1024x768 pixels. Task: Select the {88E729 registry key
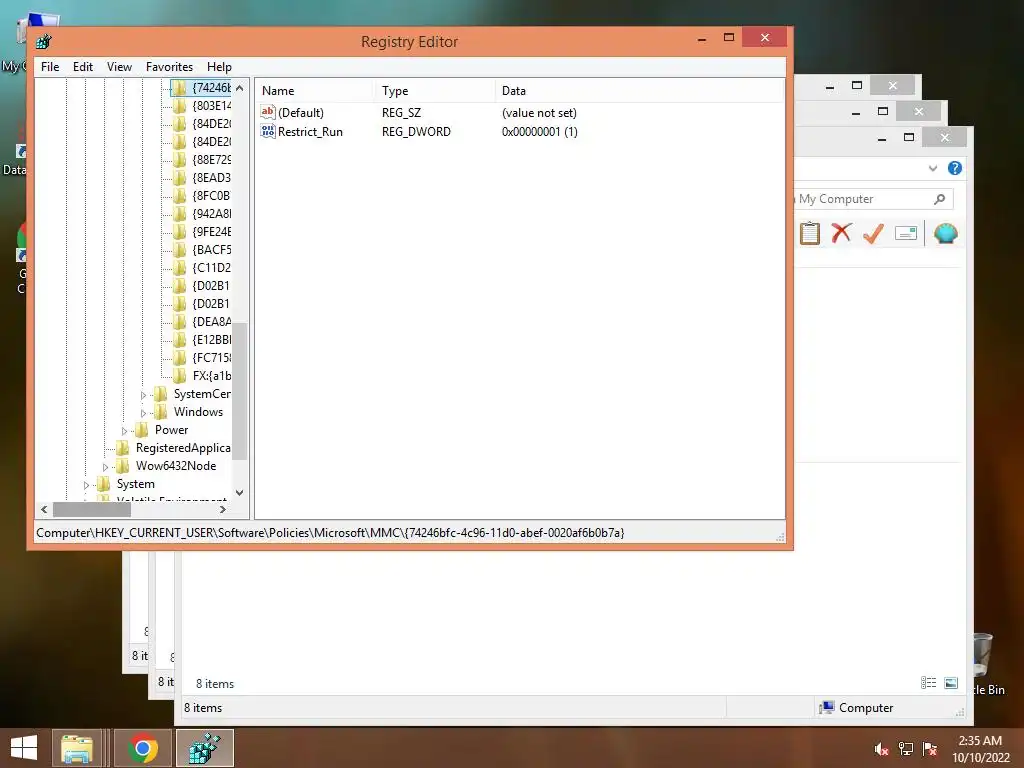tap(212, 159)
